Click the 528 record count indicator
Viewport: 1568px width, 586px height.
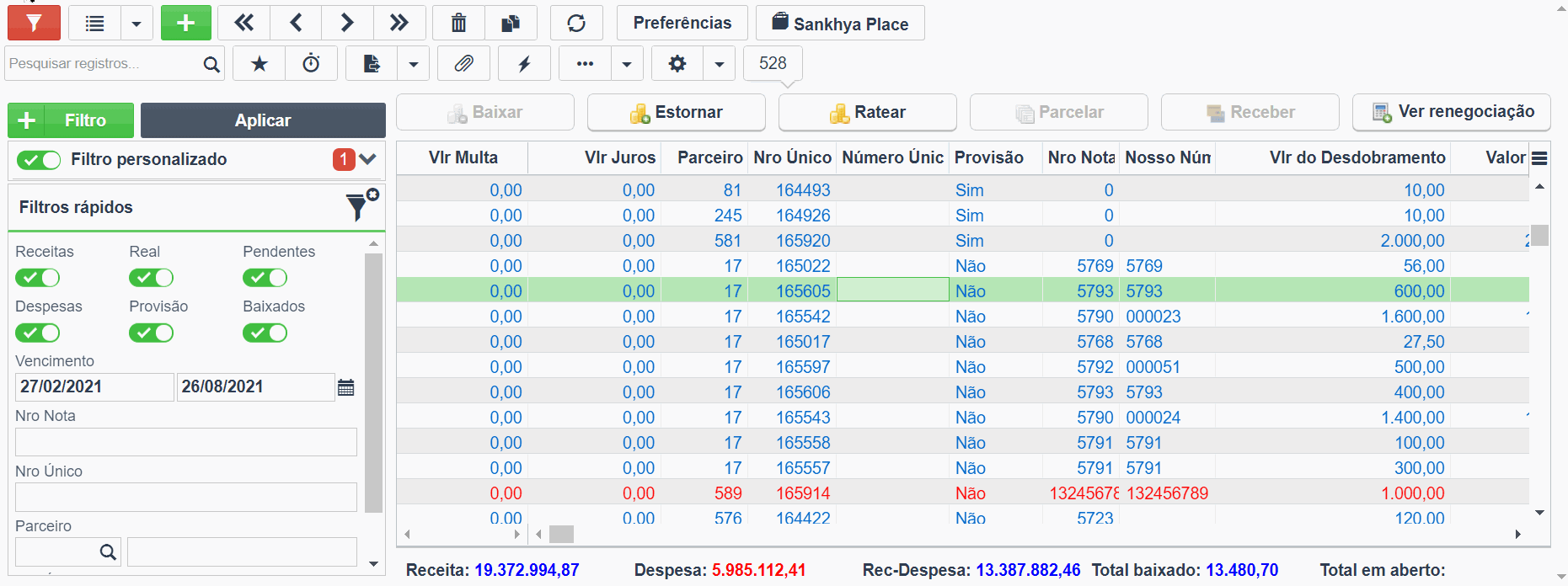[773, 64]
